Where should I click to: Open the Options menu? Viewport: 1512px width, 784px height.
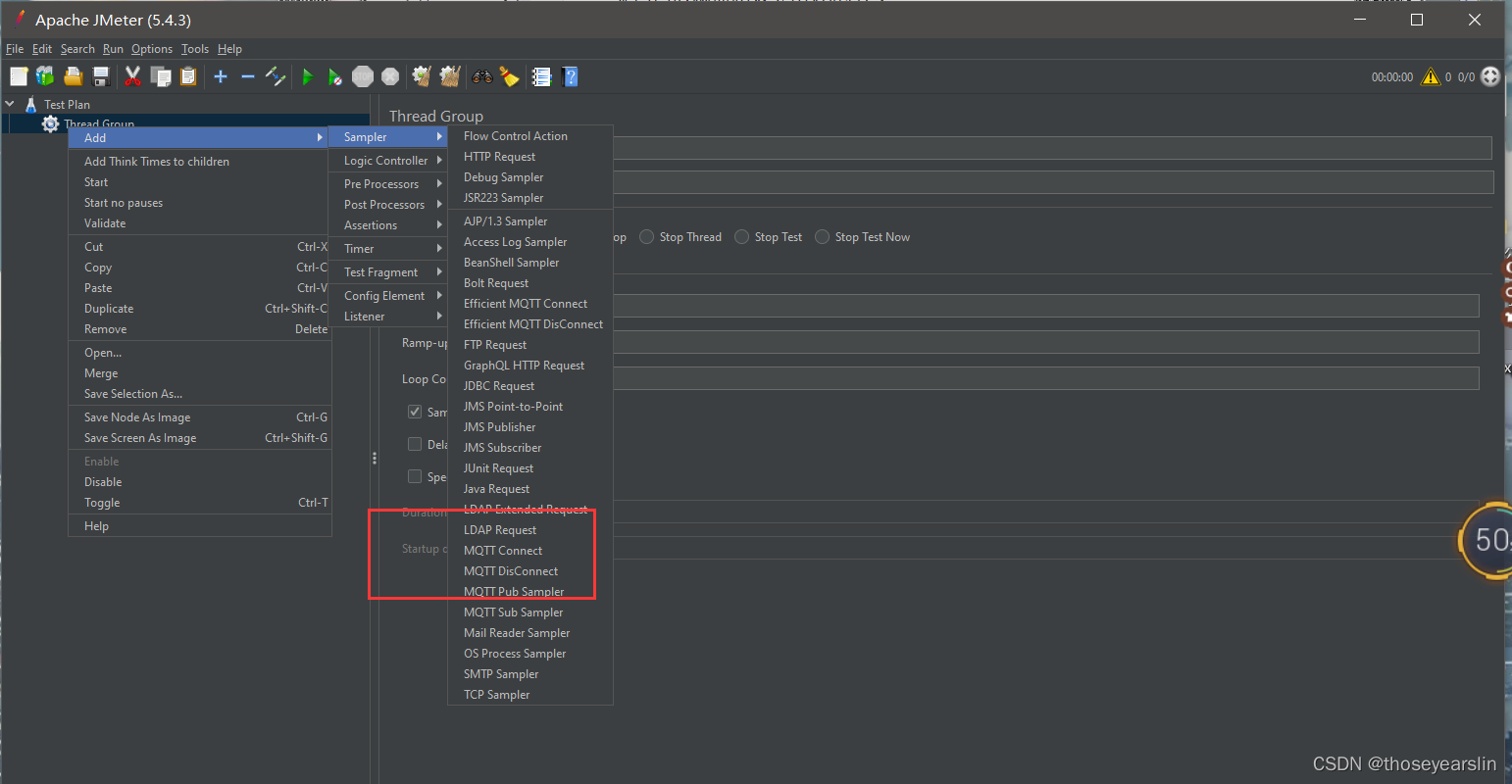152,49
